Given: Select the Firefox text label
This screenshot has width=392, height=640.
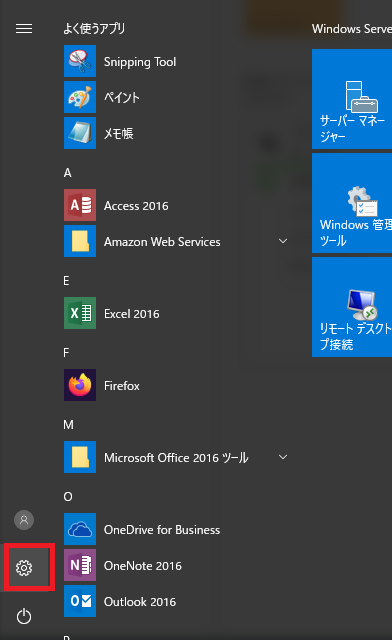Looking at the screenshot, I should tap(122, 386).
